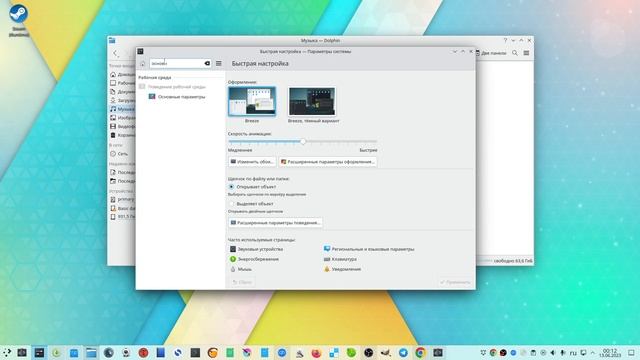Launch Telegram from the taskbar

(x=403, y=353)
